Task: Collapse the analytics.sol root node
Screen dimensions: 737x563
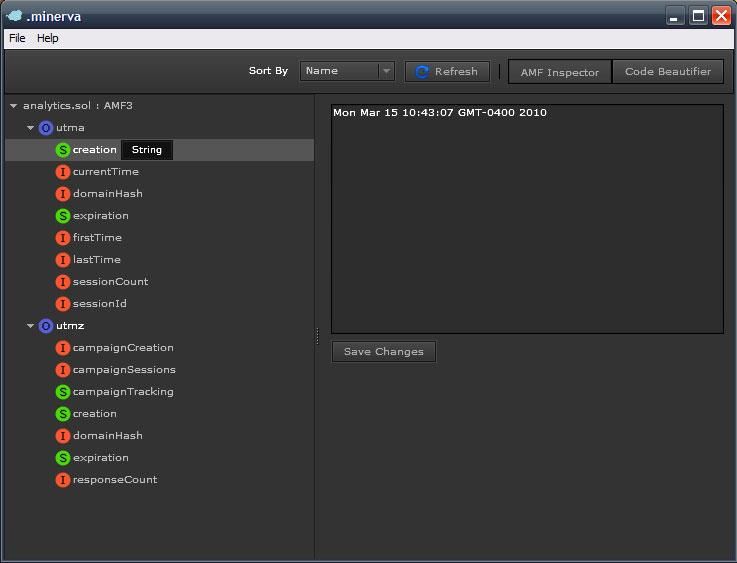Action: tap(13, 106)
